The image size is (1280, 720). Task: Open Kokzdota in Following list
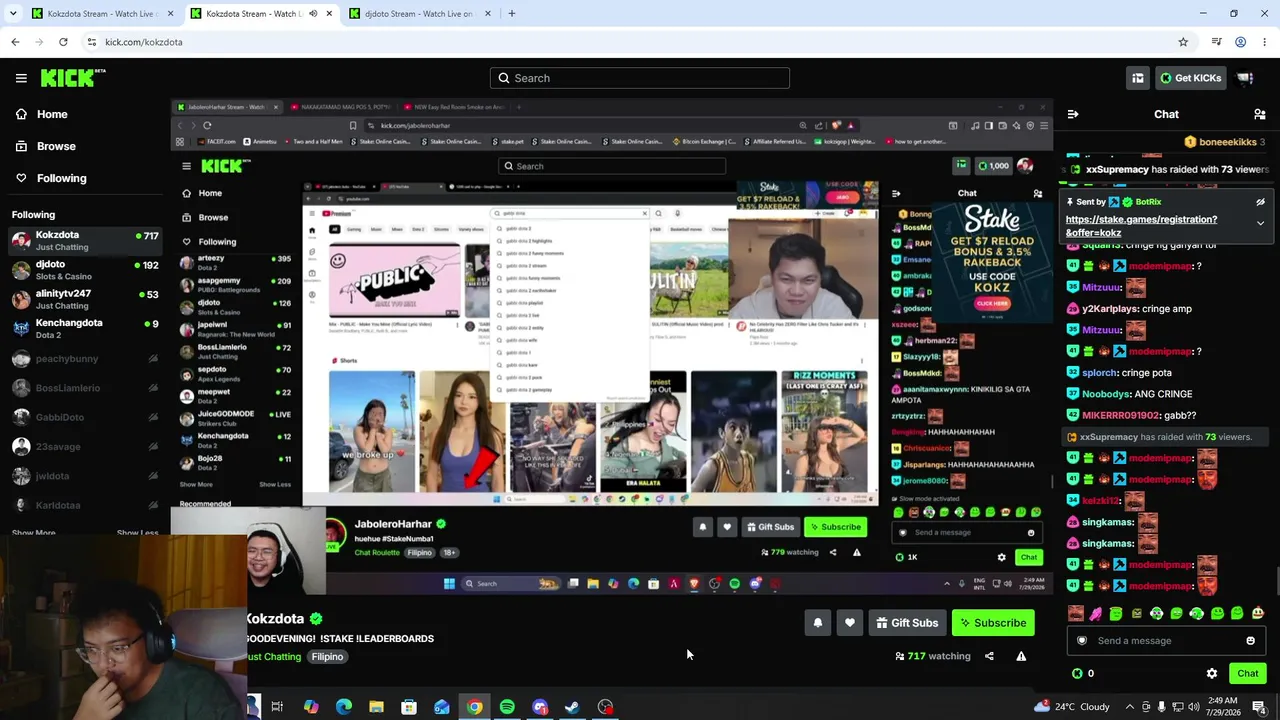(x=85, y=240)
